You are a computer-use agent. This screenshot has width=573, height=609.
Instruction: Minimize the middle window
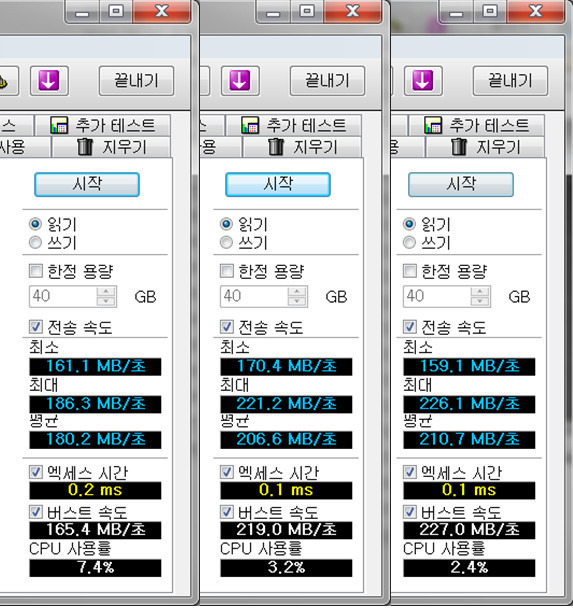(273, 11)
